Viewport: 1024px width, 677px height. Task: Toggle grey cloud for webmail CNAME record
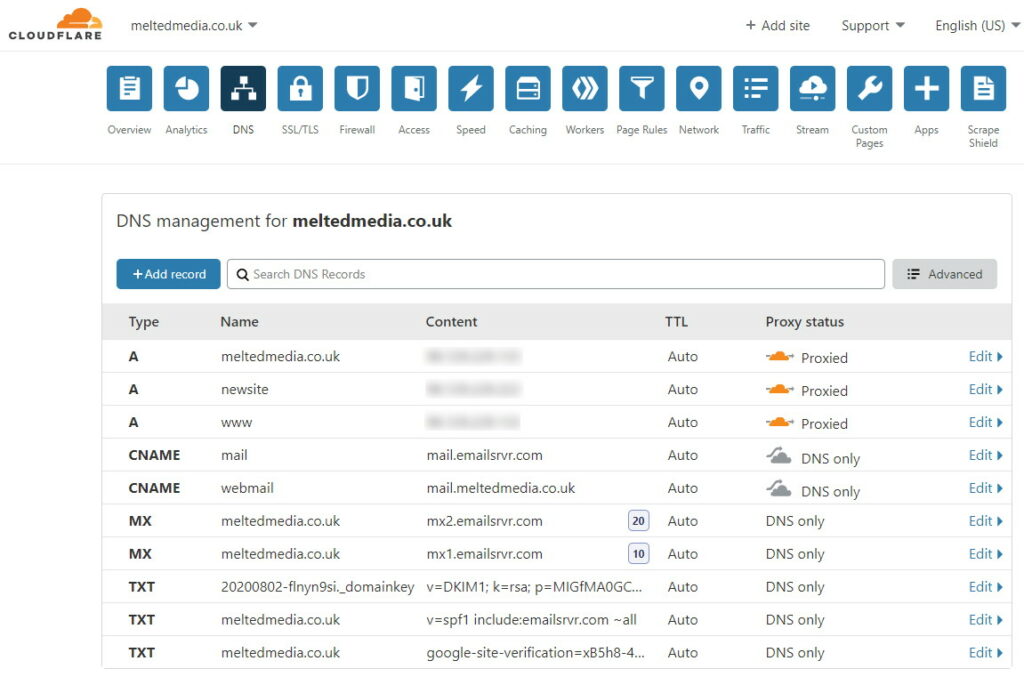(778, 488)
